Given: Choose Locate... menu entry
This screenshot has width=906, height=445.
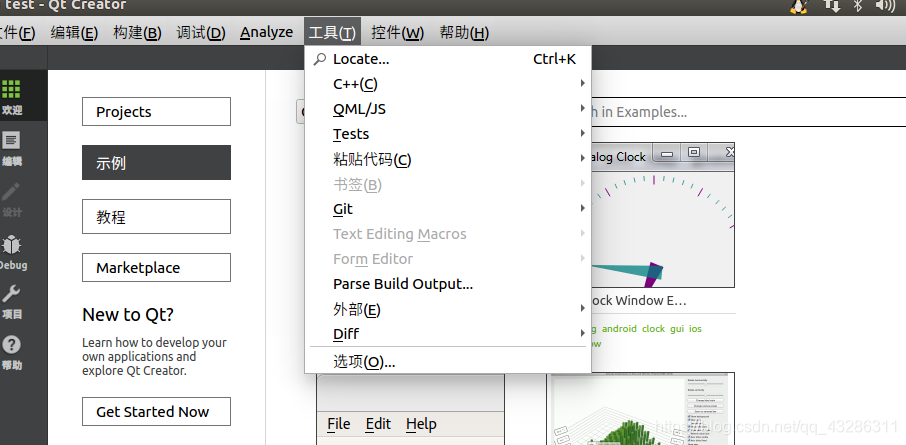Looking at the screenshot, I should click(448, 59).
